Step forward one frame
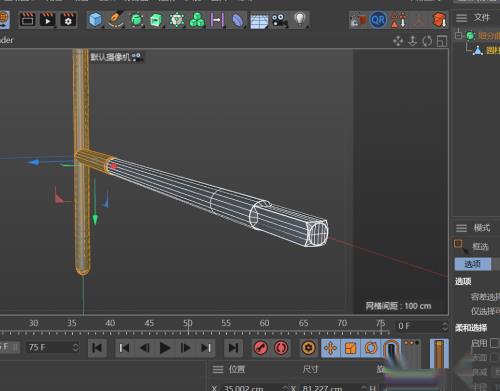The width and height of the screenshot is (500, 391). [x=185, y=348]
